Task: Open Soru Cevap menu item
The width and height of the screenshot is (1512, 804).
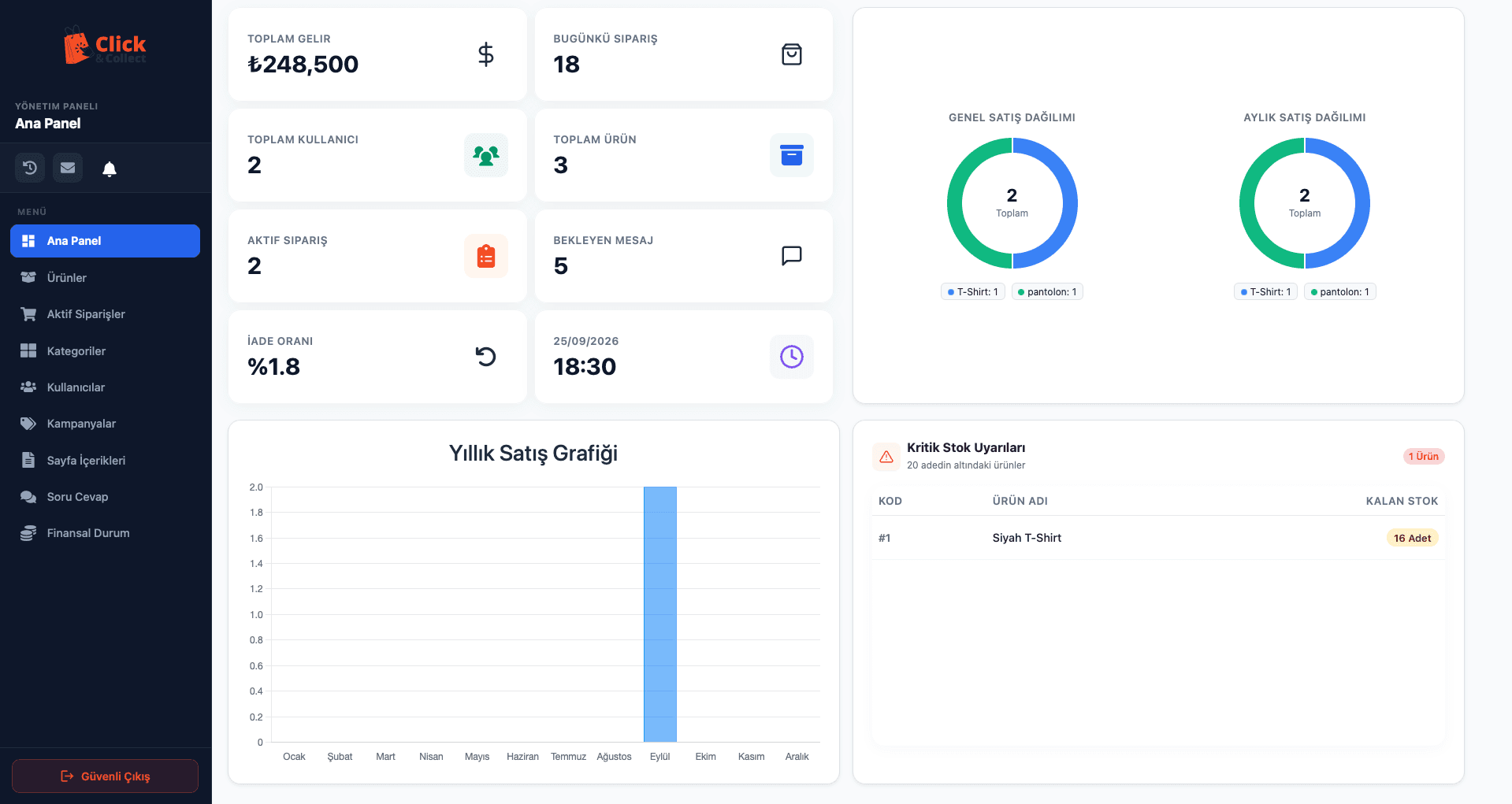Action: (x=105, y=497)
